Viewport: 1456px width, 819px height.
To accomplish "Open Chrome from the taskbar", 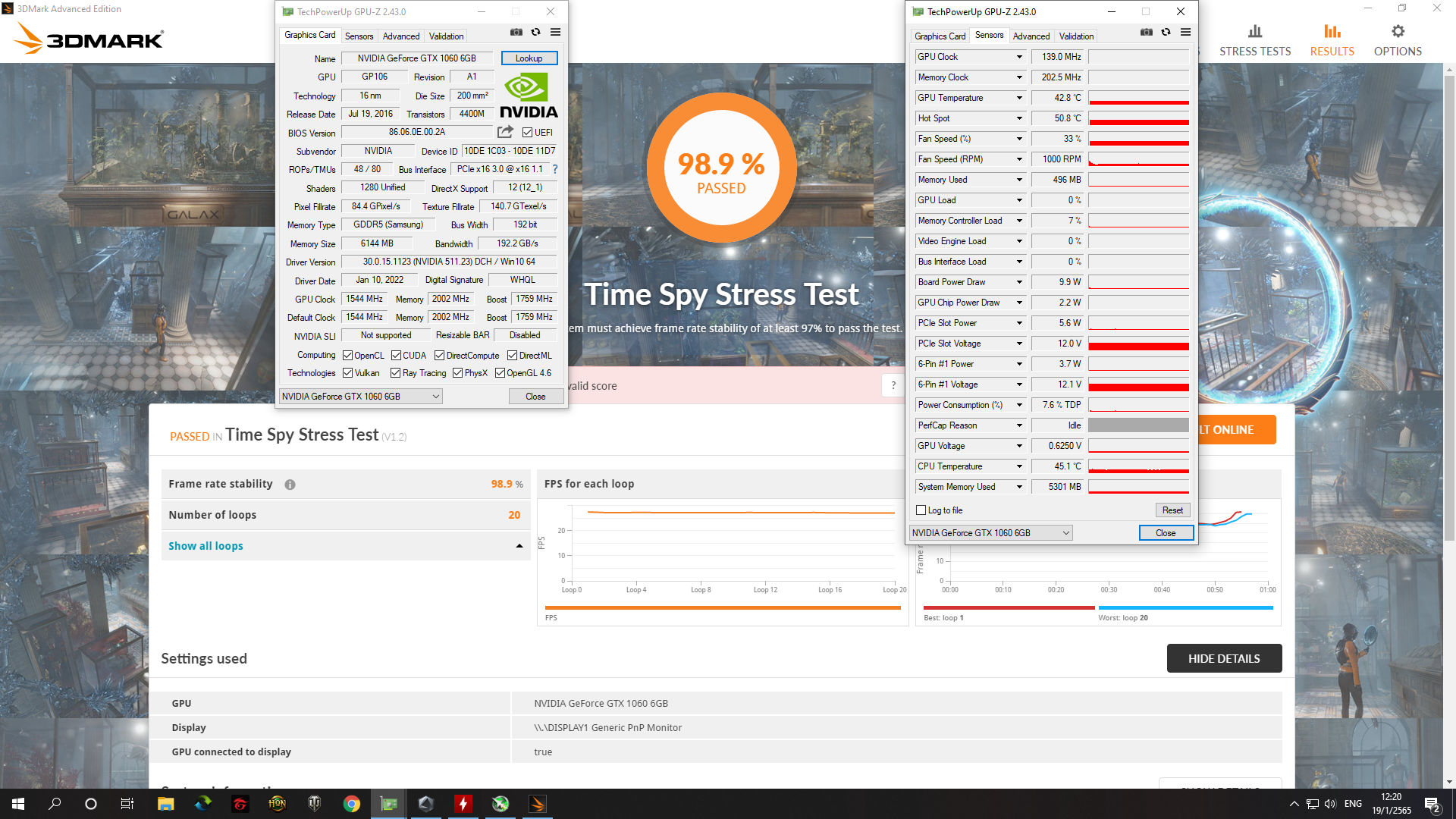I will point(351,804).
